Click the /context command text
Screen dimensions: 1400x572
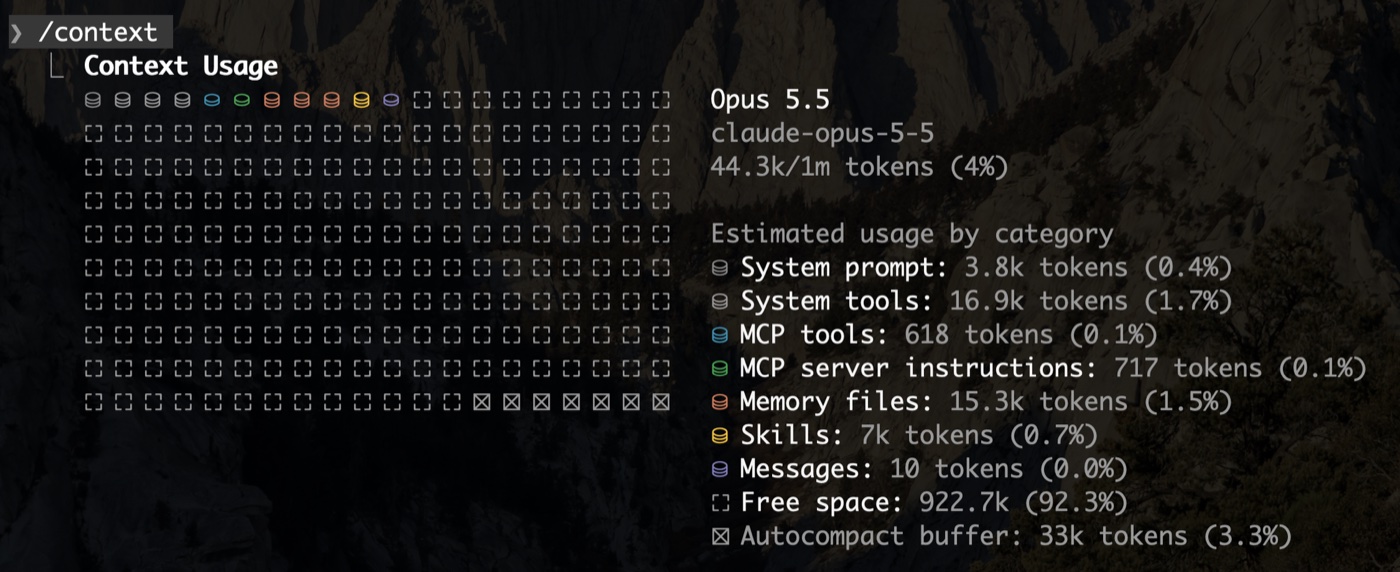[x=98, y=32]
